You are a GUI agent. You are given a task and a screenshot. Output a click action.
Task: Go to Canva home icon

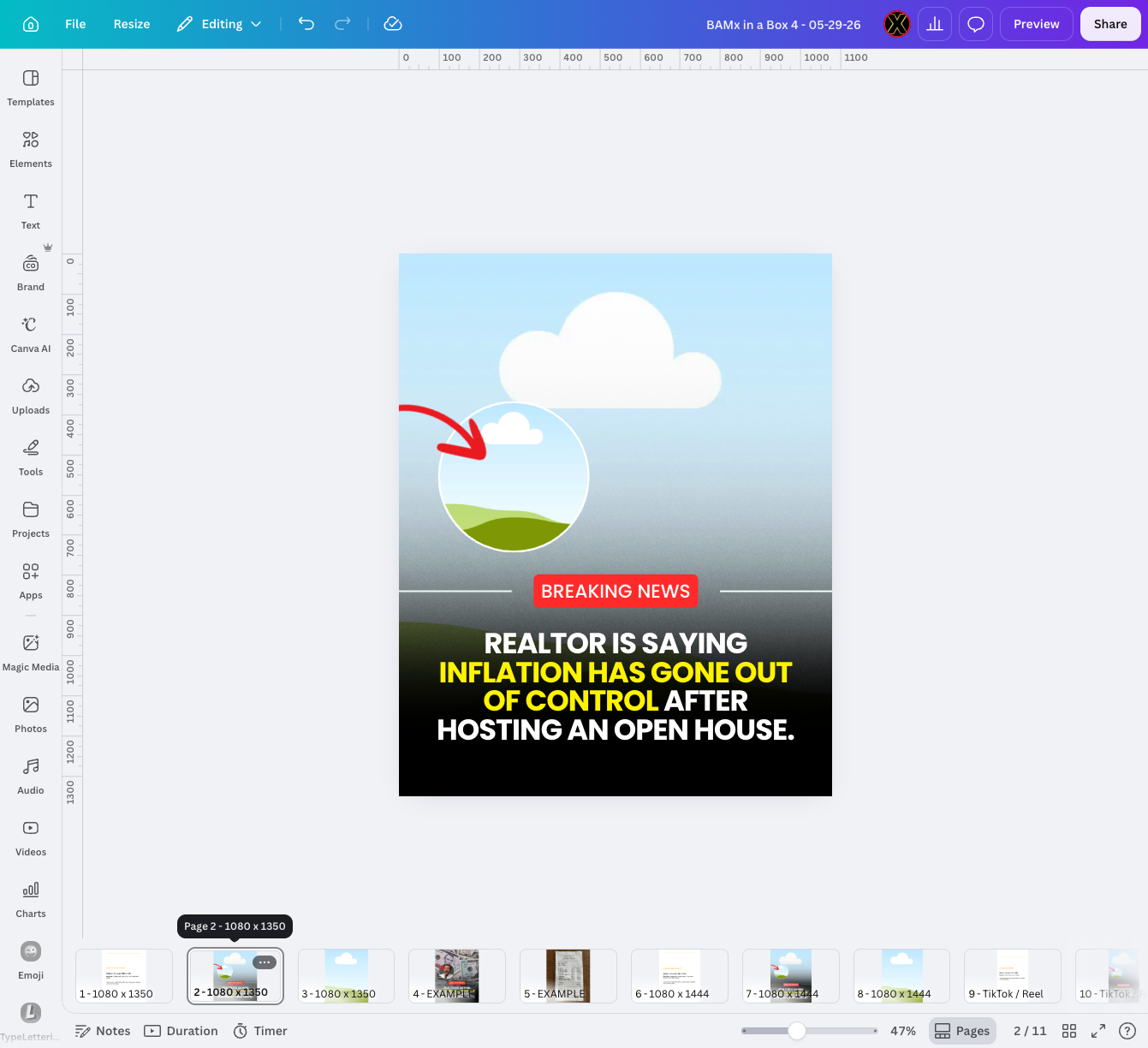click(31, 24)
